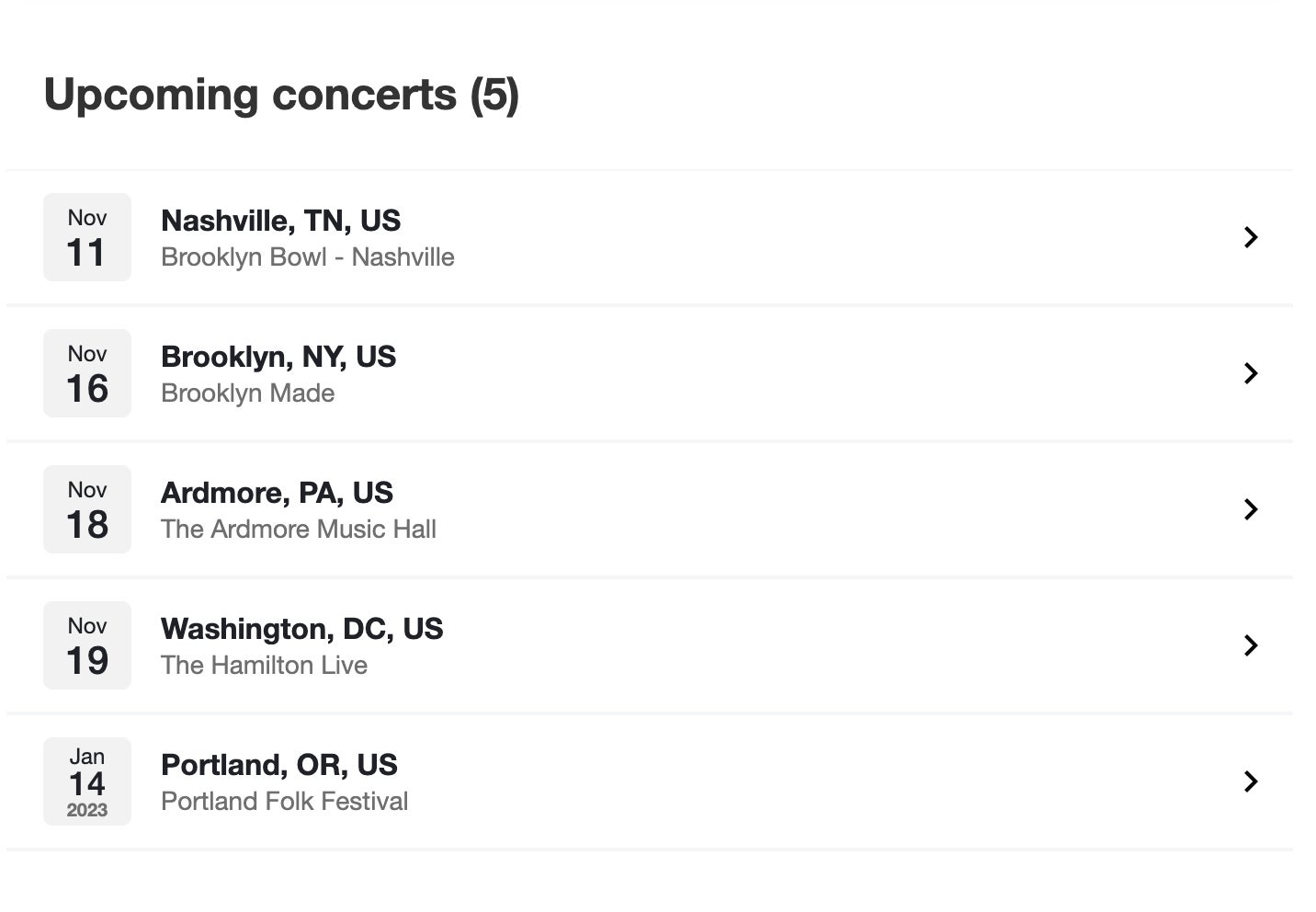Screen dimensions: 1316x912
Task: Click the Upcoming concerts (5) heading
Action: click(x=281, y=95)
